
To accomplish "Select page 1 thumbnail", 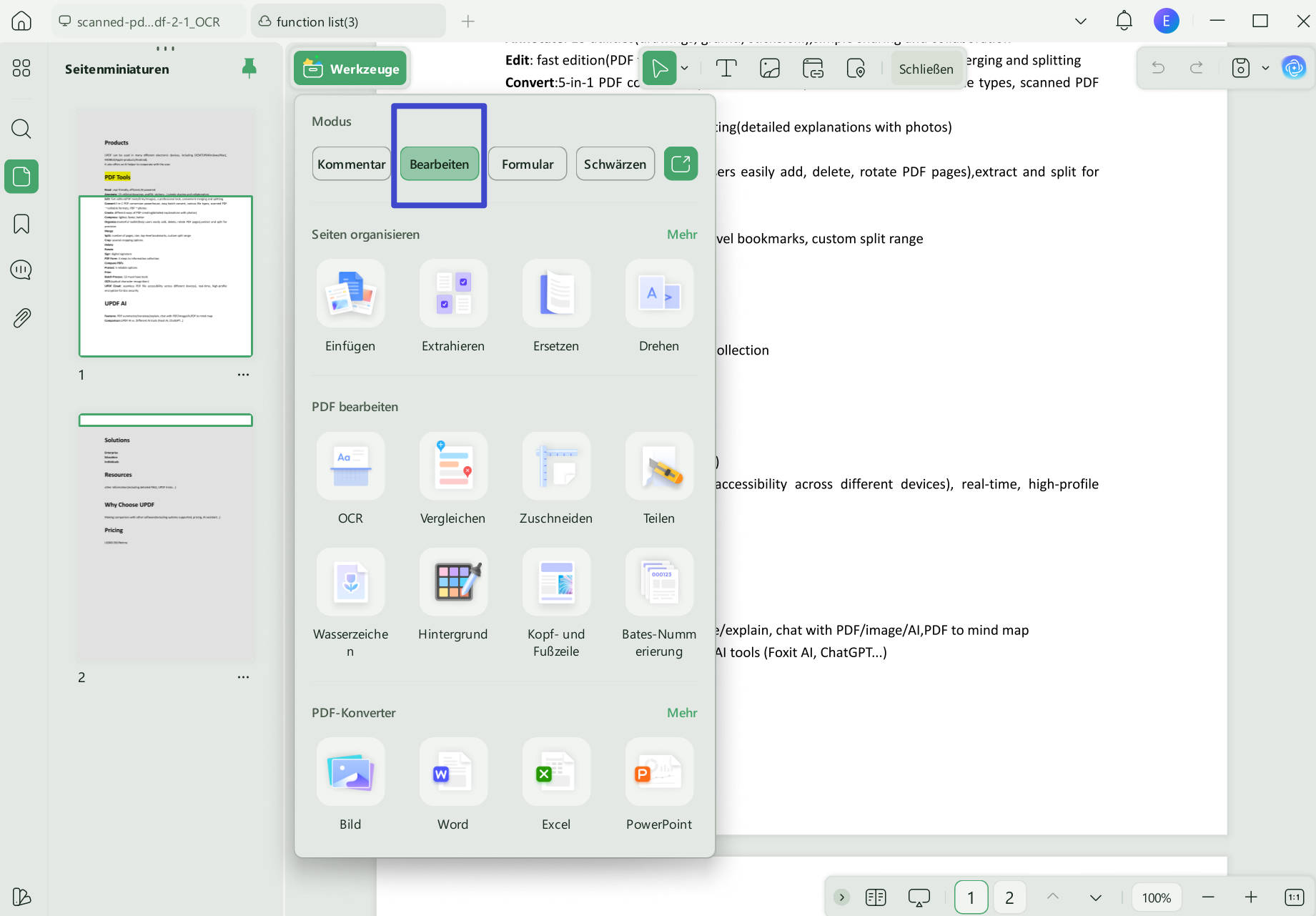I will (x=165, y=232).
